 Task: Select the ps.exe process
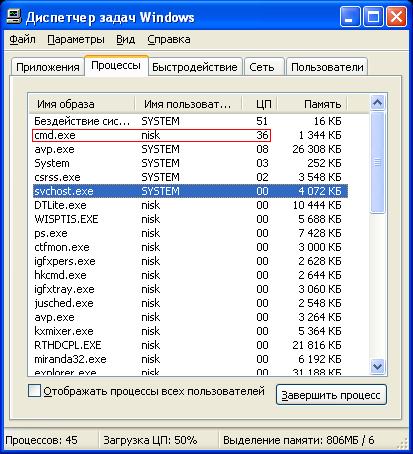[x=190, y=233]
